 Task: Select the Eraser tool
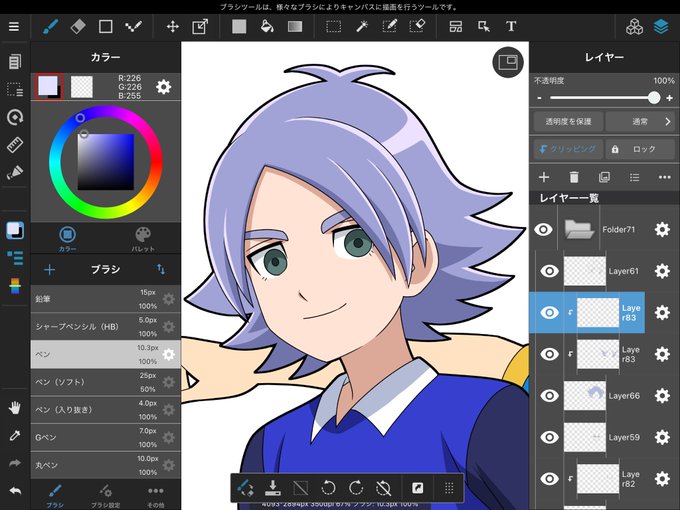(x=78, y=26)
